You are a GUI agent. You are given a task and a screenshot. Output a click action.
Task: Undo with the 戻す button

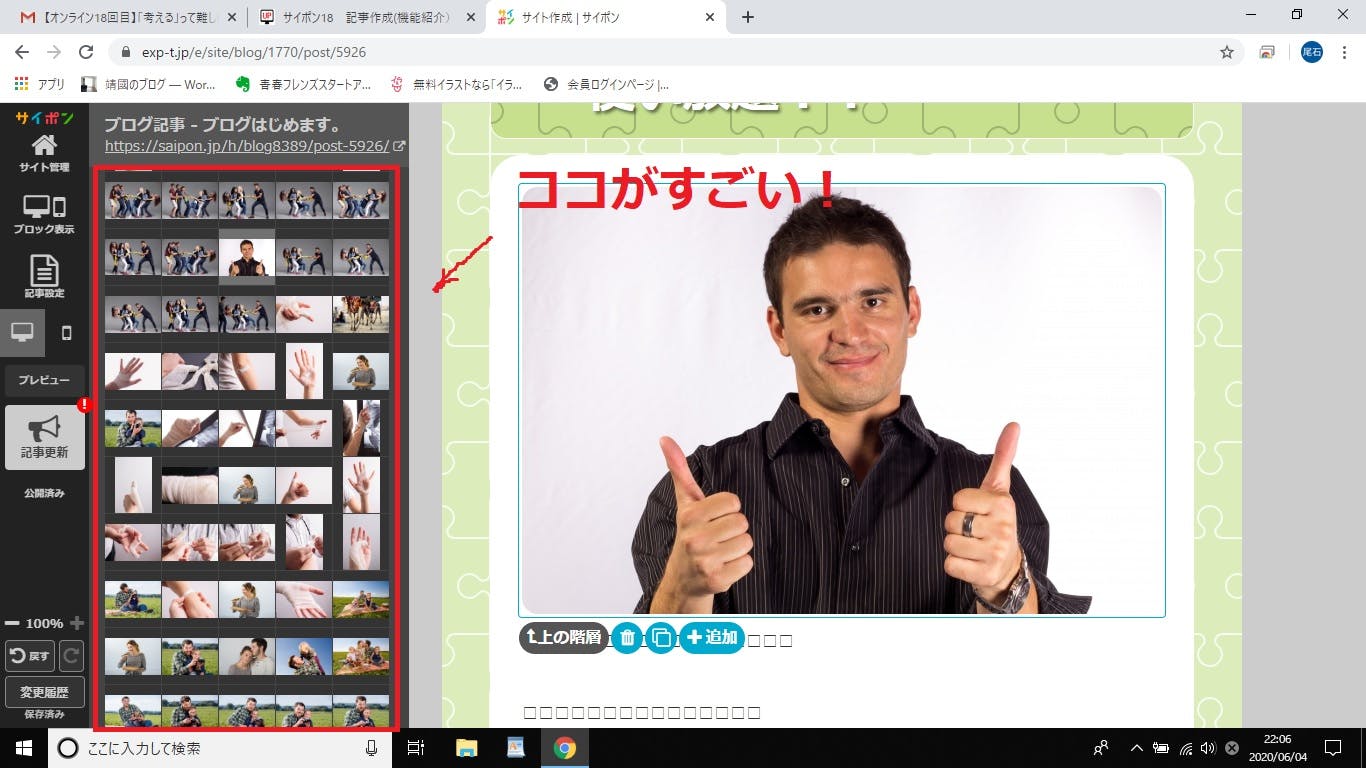30,656
